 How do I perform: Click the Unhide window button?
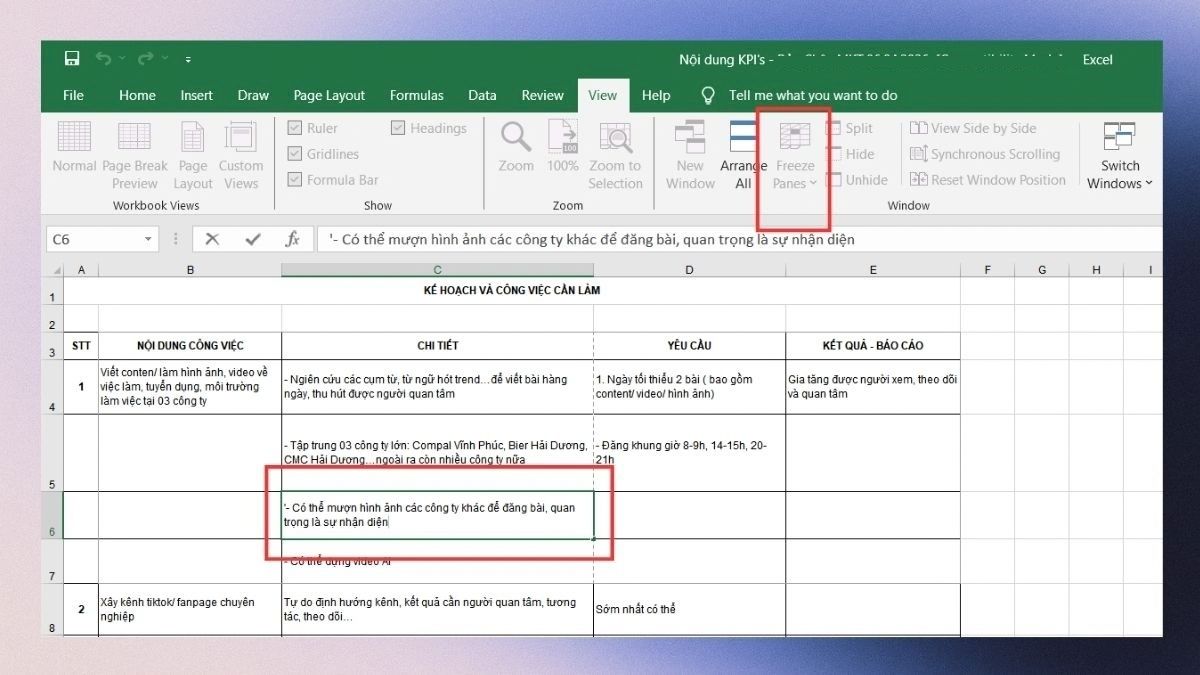pyautogui.click(x=857, y=180)
